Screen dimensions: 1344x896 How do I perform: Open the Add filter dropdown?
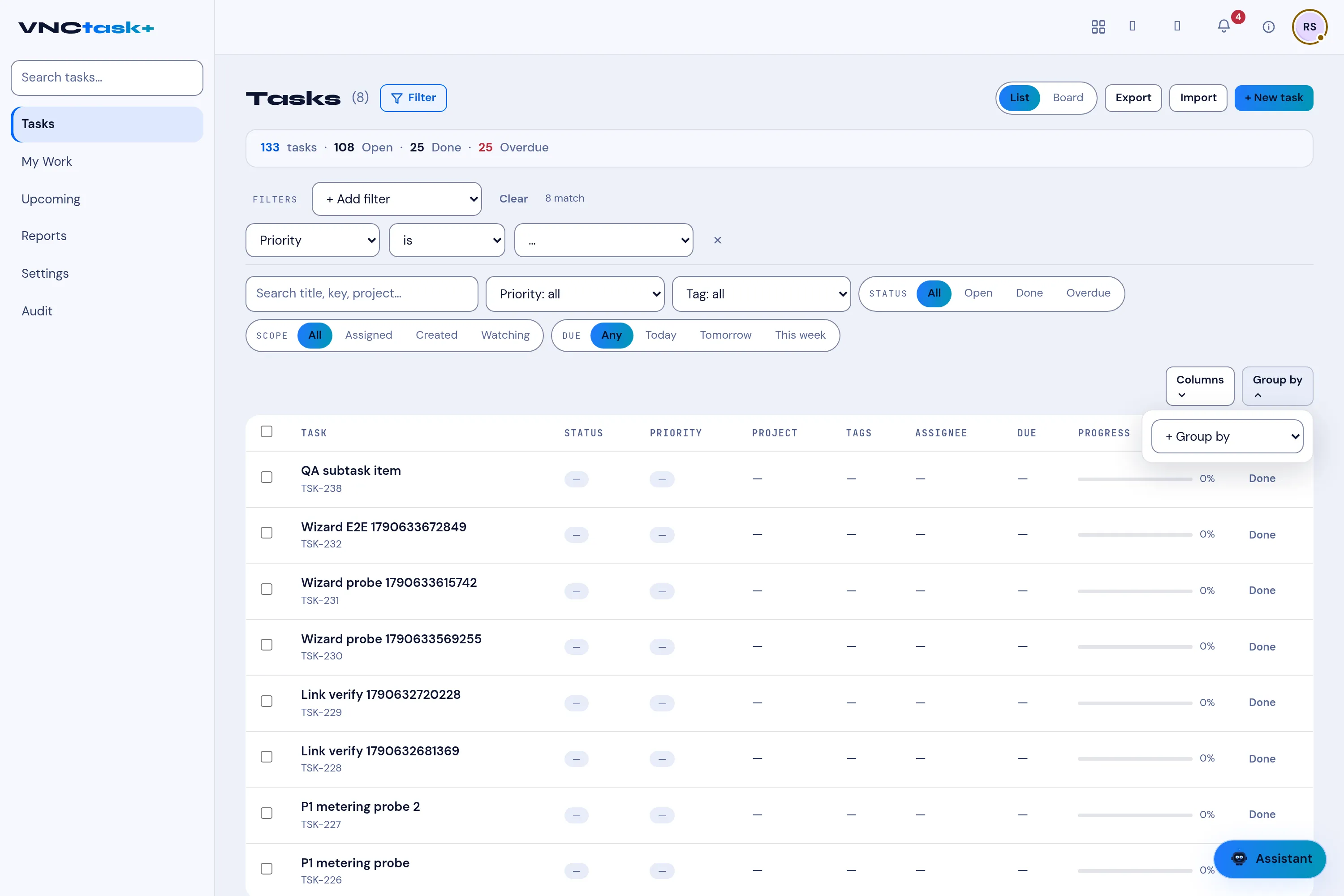[x=396, y=199]
